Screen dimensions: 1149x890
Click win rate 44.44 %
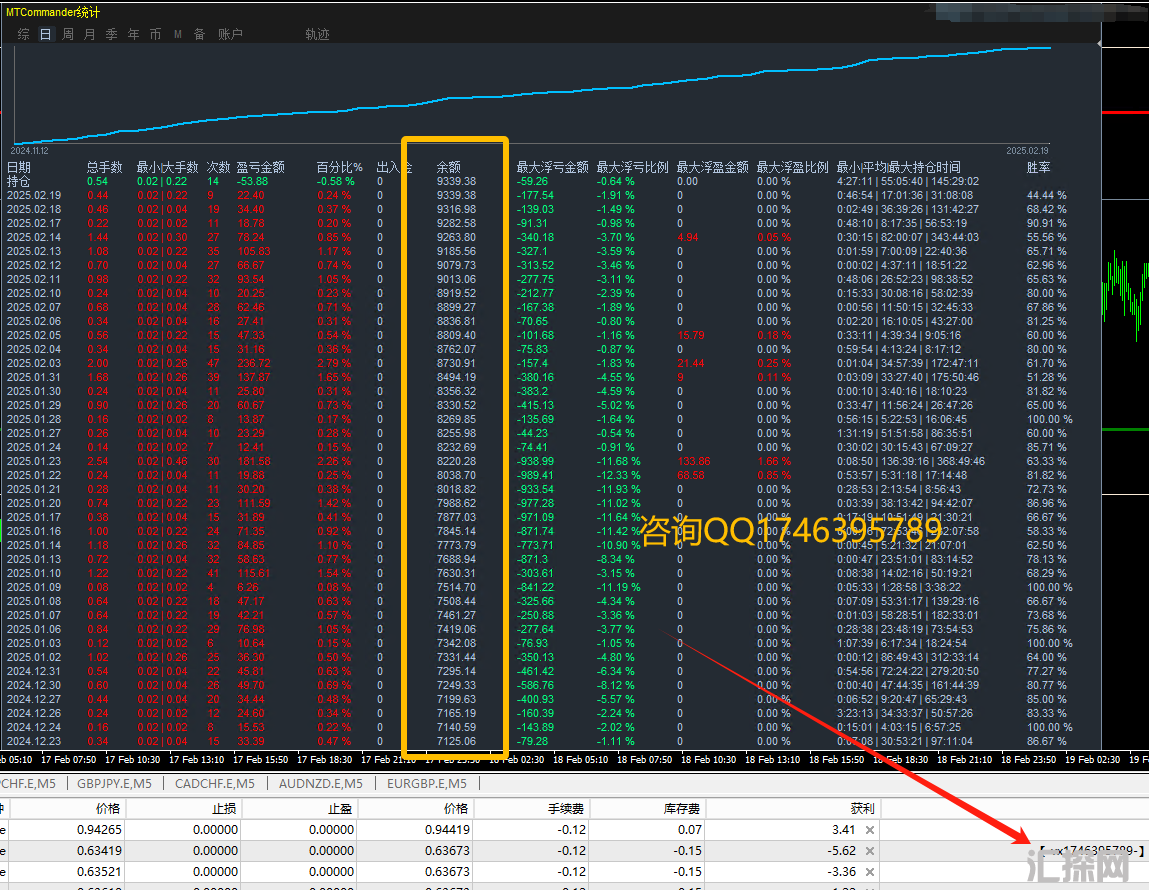click(1046, 196)
